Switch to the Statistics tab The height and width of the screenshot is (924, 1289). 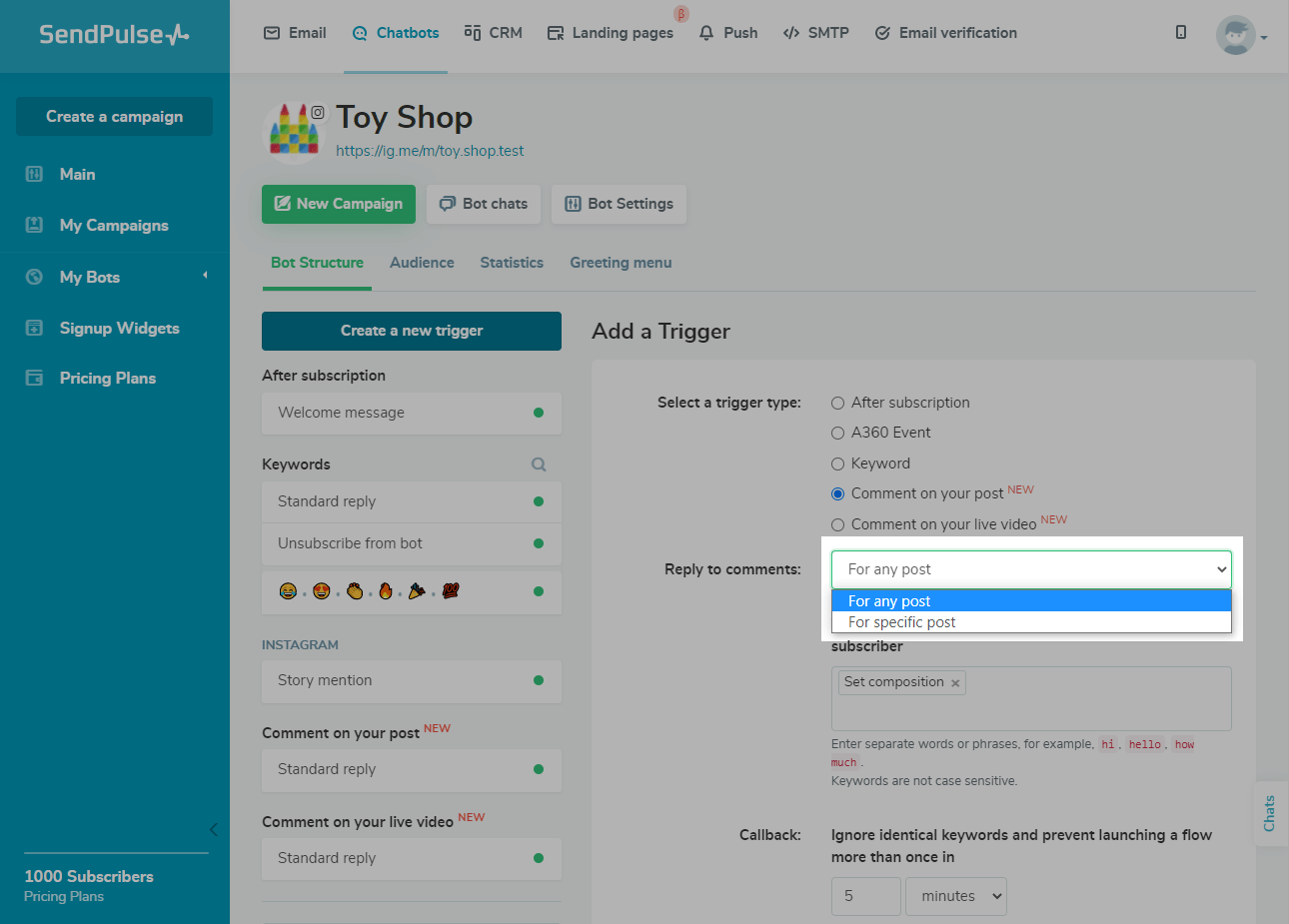[512, 263]
